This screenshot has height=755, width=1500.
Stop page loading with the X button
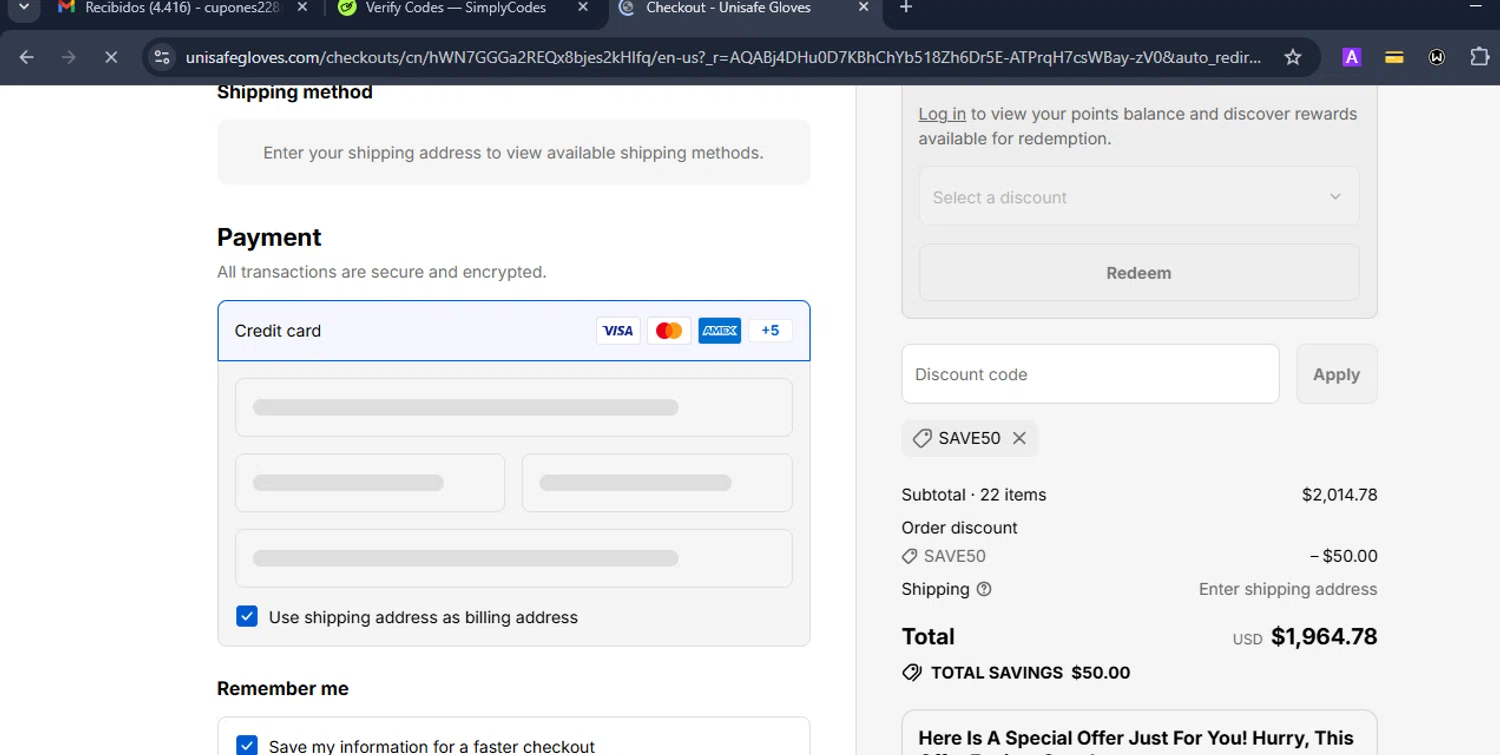click(111, 57)
